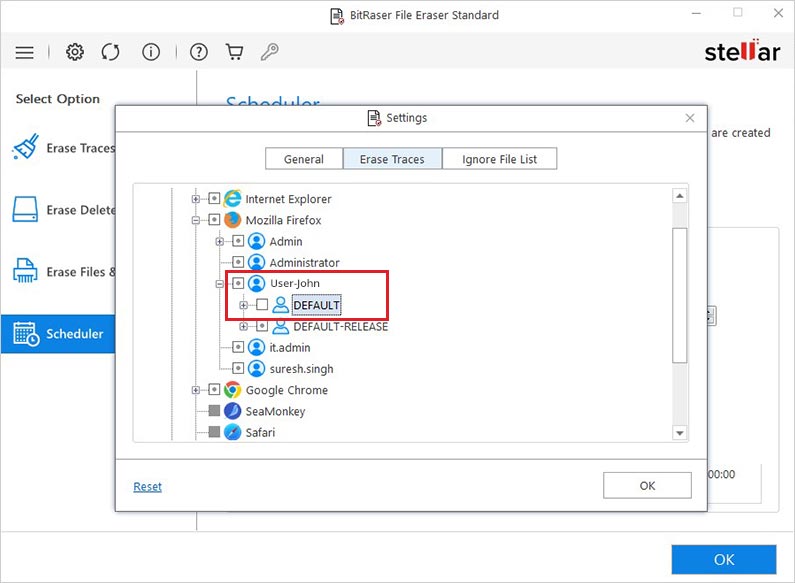This screenshot has height=583, width=795.
Task: Collapse the User-John tree node
Action: tap(220, 283)
